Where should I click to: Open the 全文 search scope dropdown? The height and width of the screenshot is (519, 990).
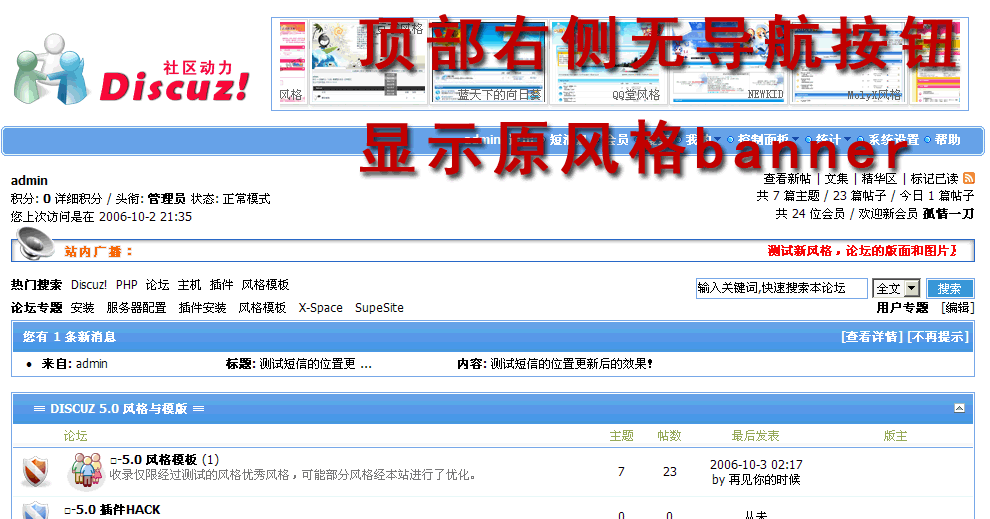896,289
